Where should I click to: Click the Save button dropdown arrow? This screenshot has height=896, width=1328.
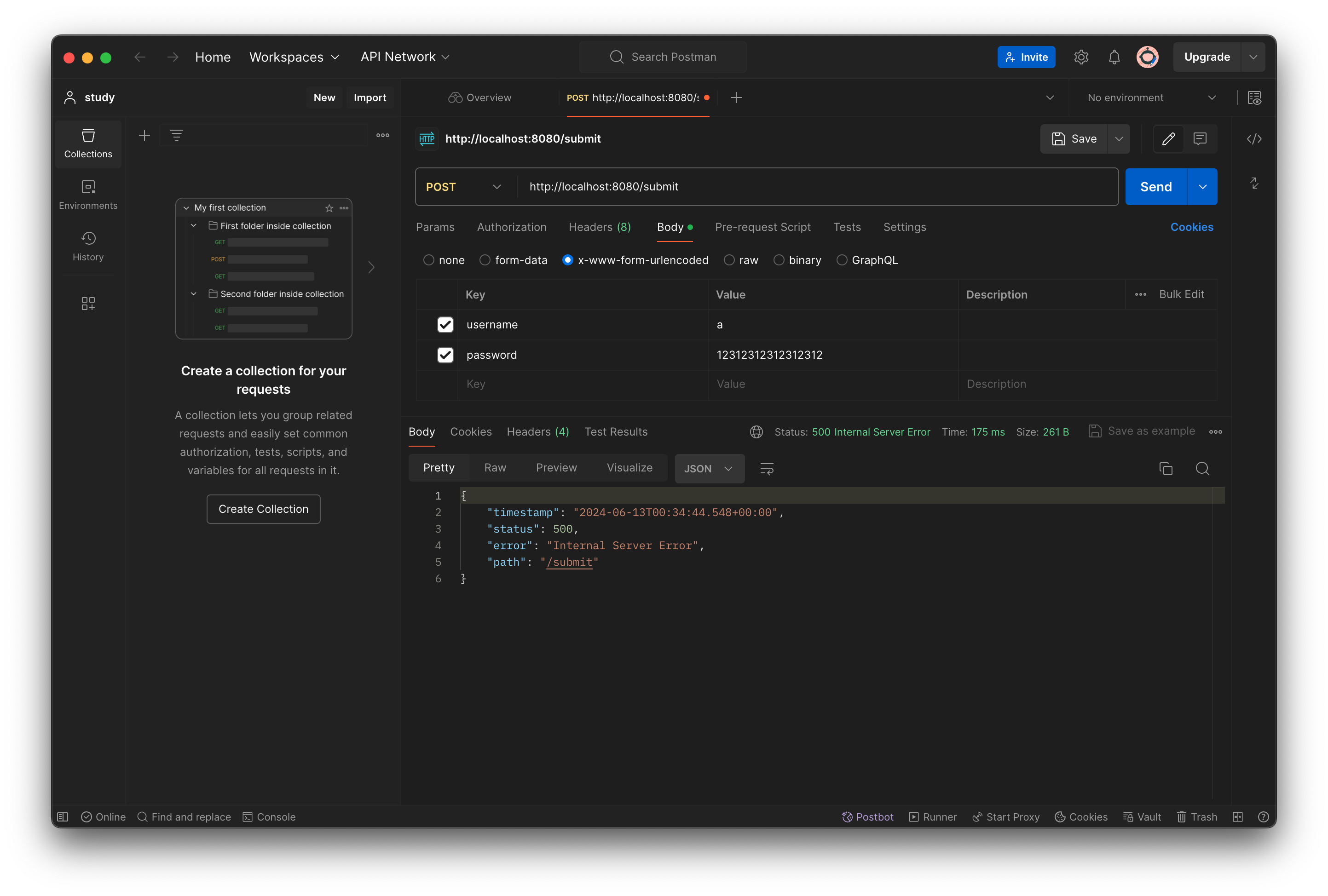(x=1118, y=138)
